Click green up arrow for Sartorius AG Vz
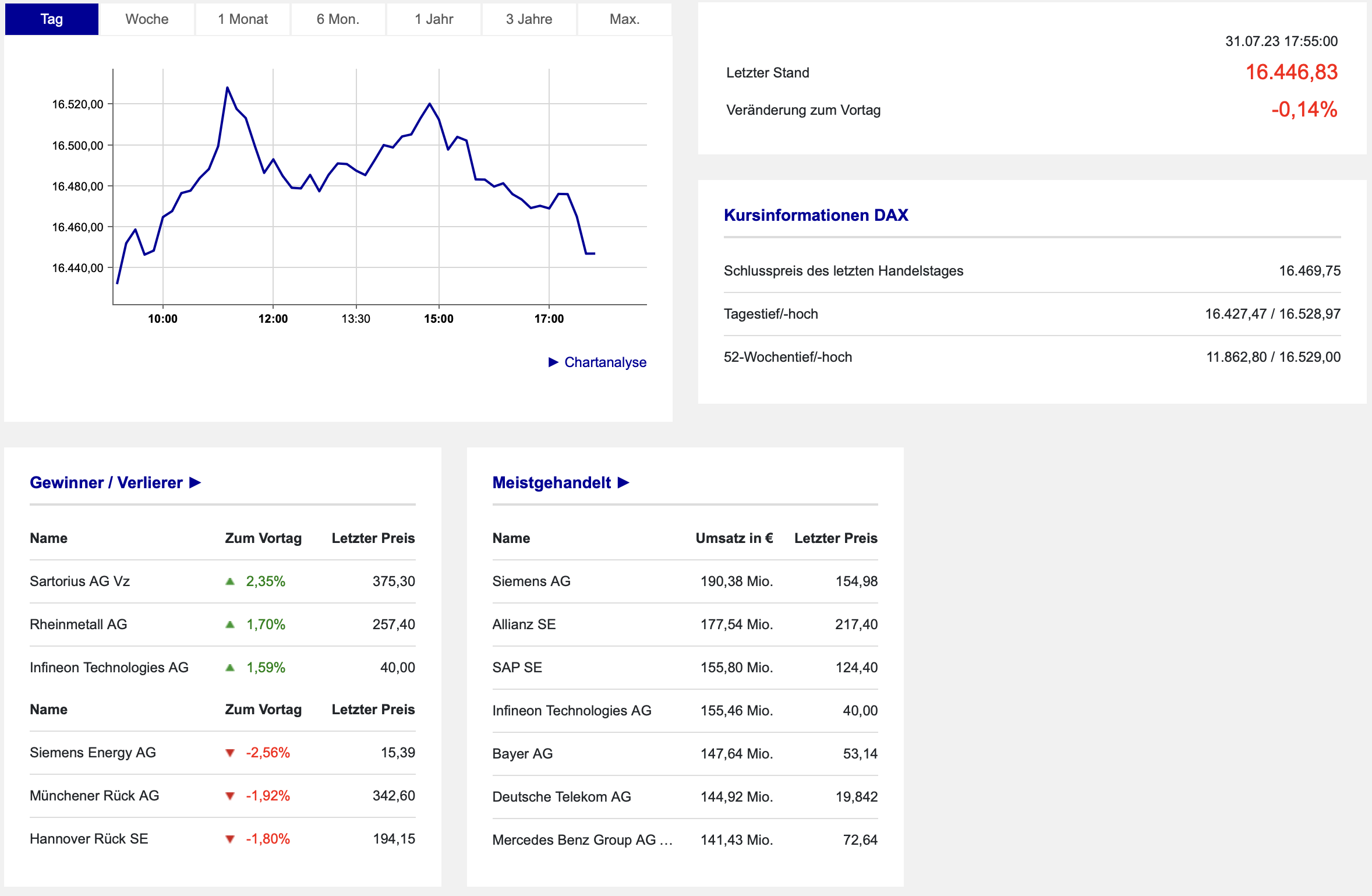Screen dimensions: 1372x896 pos(230,581)
